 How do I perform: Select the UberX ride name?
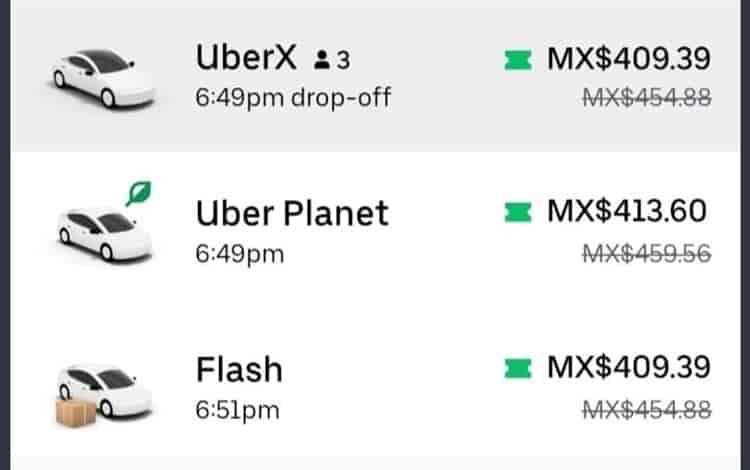[246, 58]
